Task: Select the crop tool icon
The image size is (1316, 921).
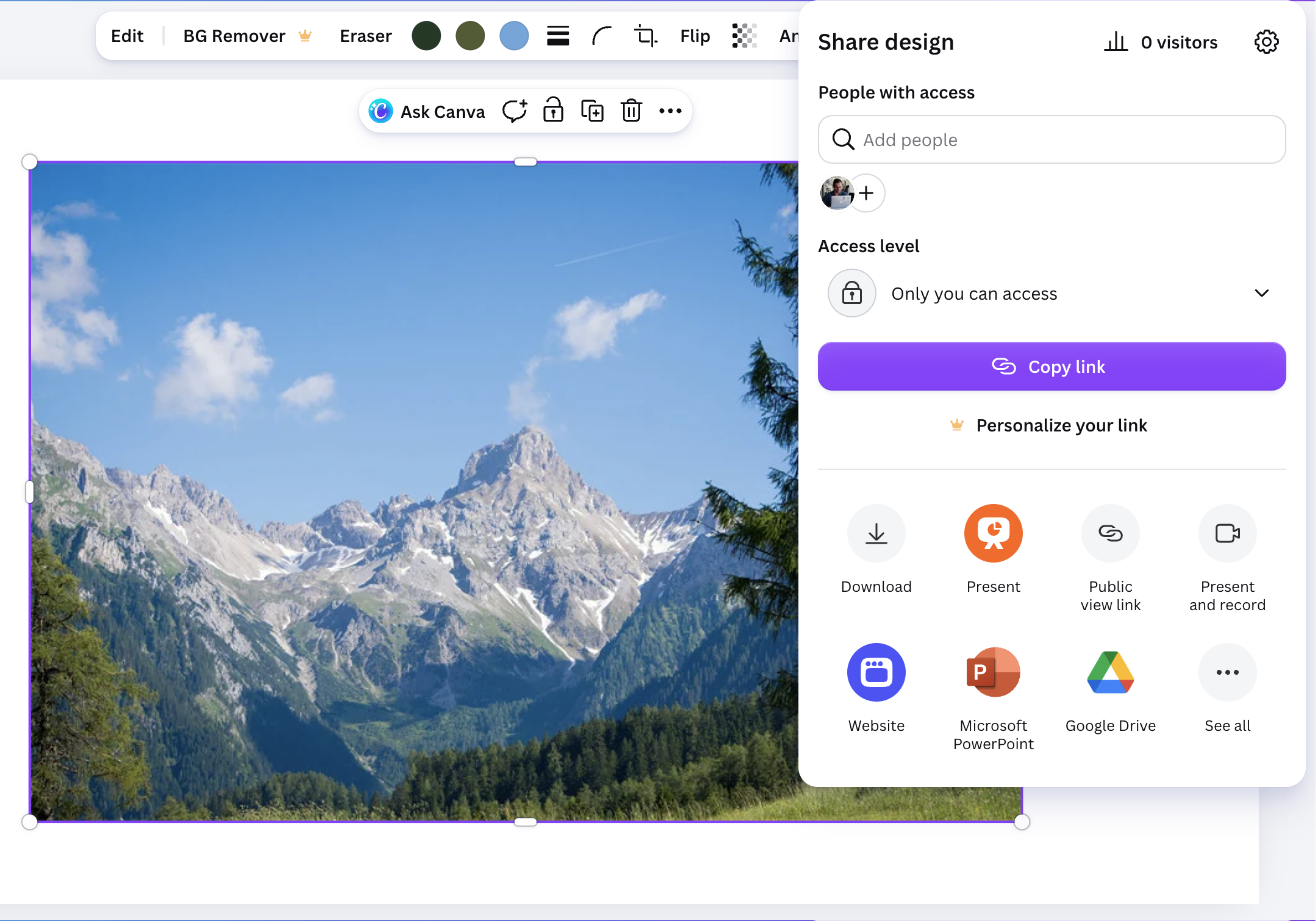Action: (646, 36)
